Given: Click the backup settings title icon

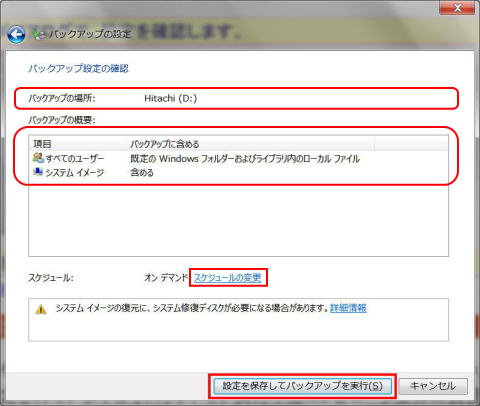Looking at the screenshot, I should click(40, 34).
